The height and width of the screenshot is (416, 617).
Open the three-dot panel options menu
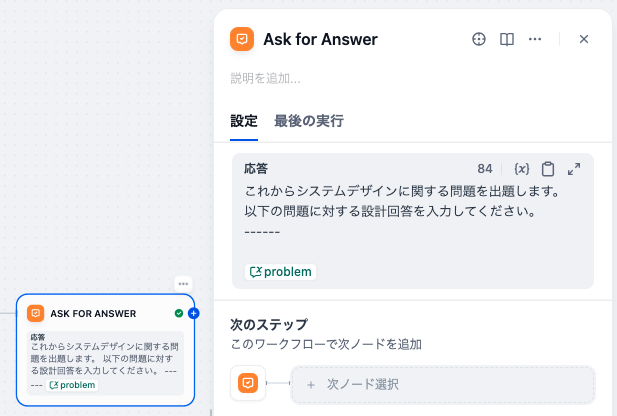pos(535,39)
